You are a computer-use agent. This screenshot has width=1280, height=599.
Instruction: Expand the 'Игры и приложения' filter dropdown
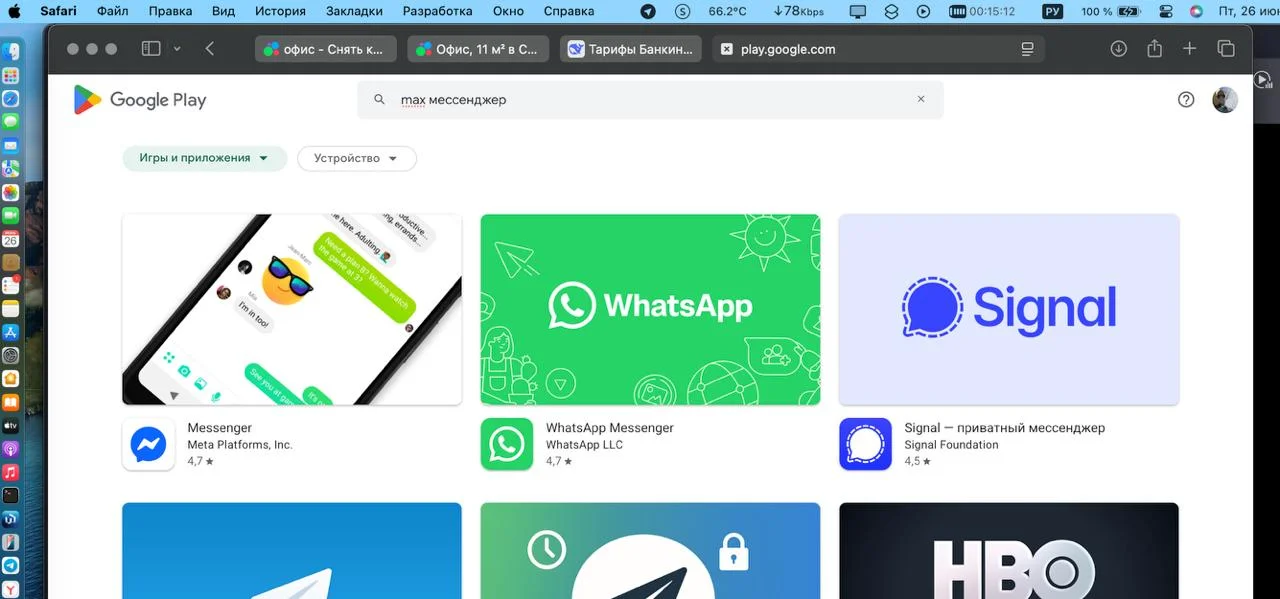click(x=205, y=158)
